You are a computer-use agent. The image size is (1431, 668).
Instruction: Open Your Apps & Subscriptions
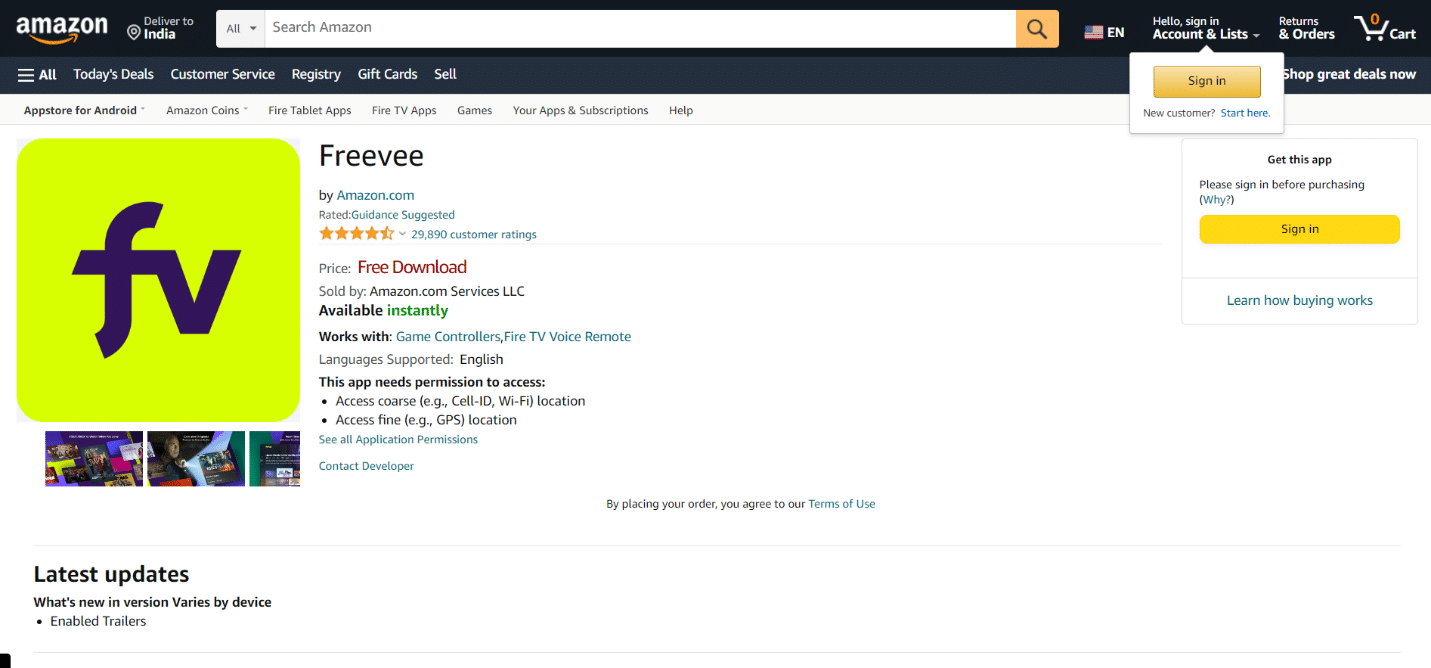coord(581,110)
